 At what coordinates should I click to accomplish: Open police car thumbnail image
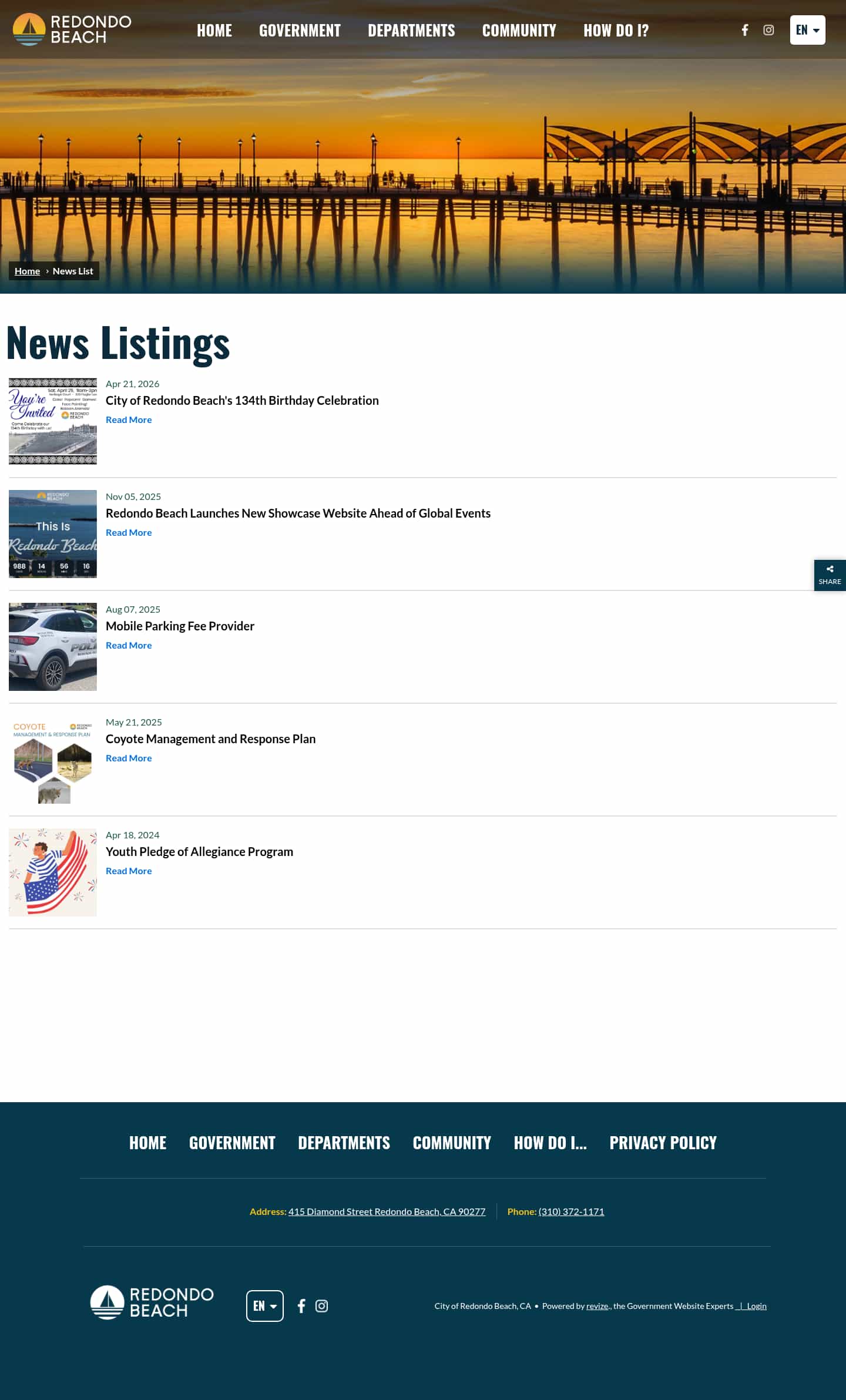(53, 647)
